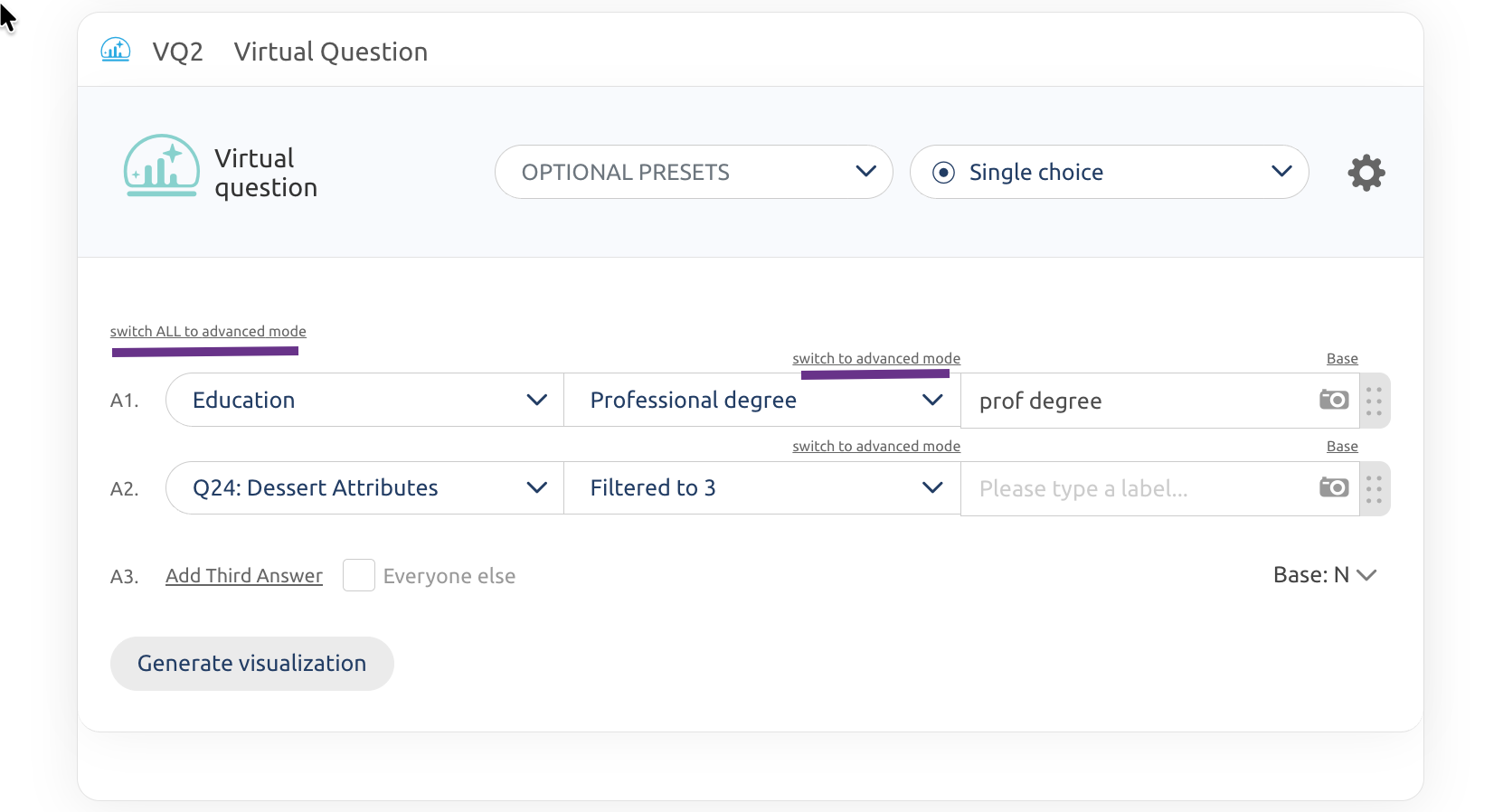This screenshot has width=1503, height=812.
Task: Open the Base: N dropdown
Action: point(1325,575)
